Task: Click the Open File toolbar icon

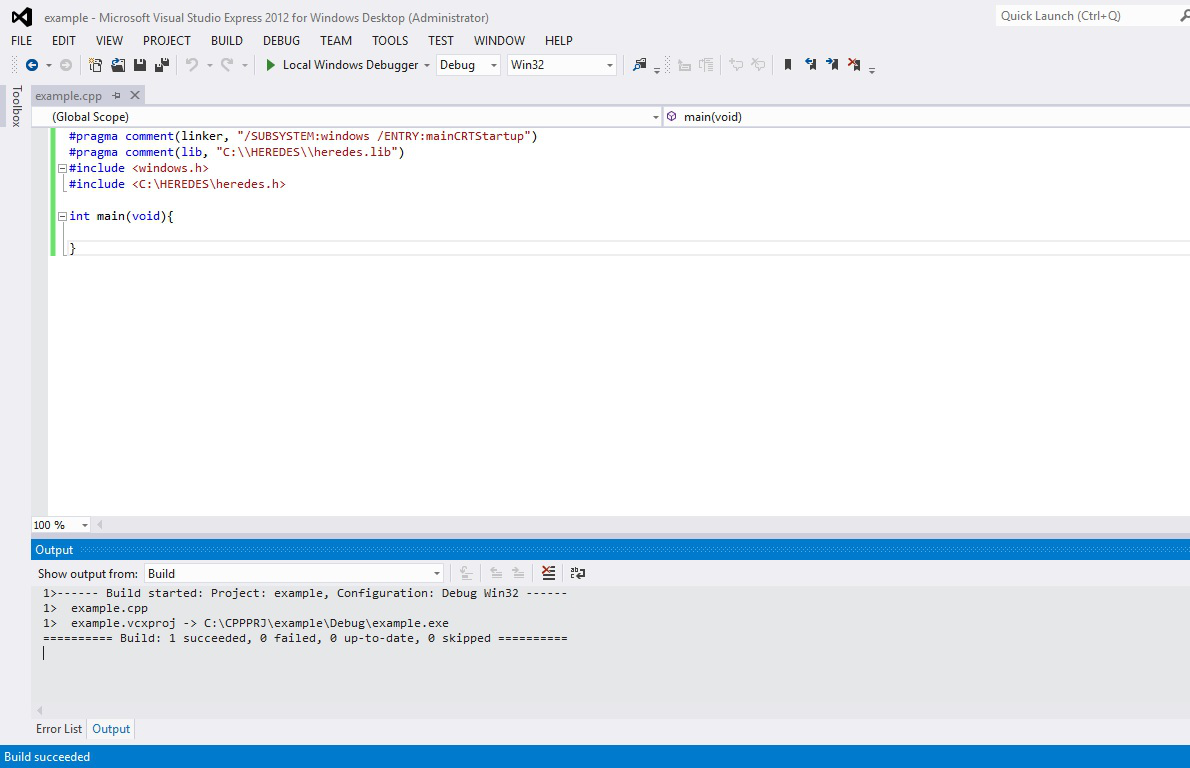Action: click(x=118, y=65)
